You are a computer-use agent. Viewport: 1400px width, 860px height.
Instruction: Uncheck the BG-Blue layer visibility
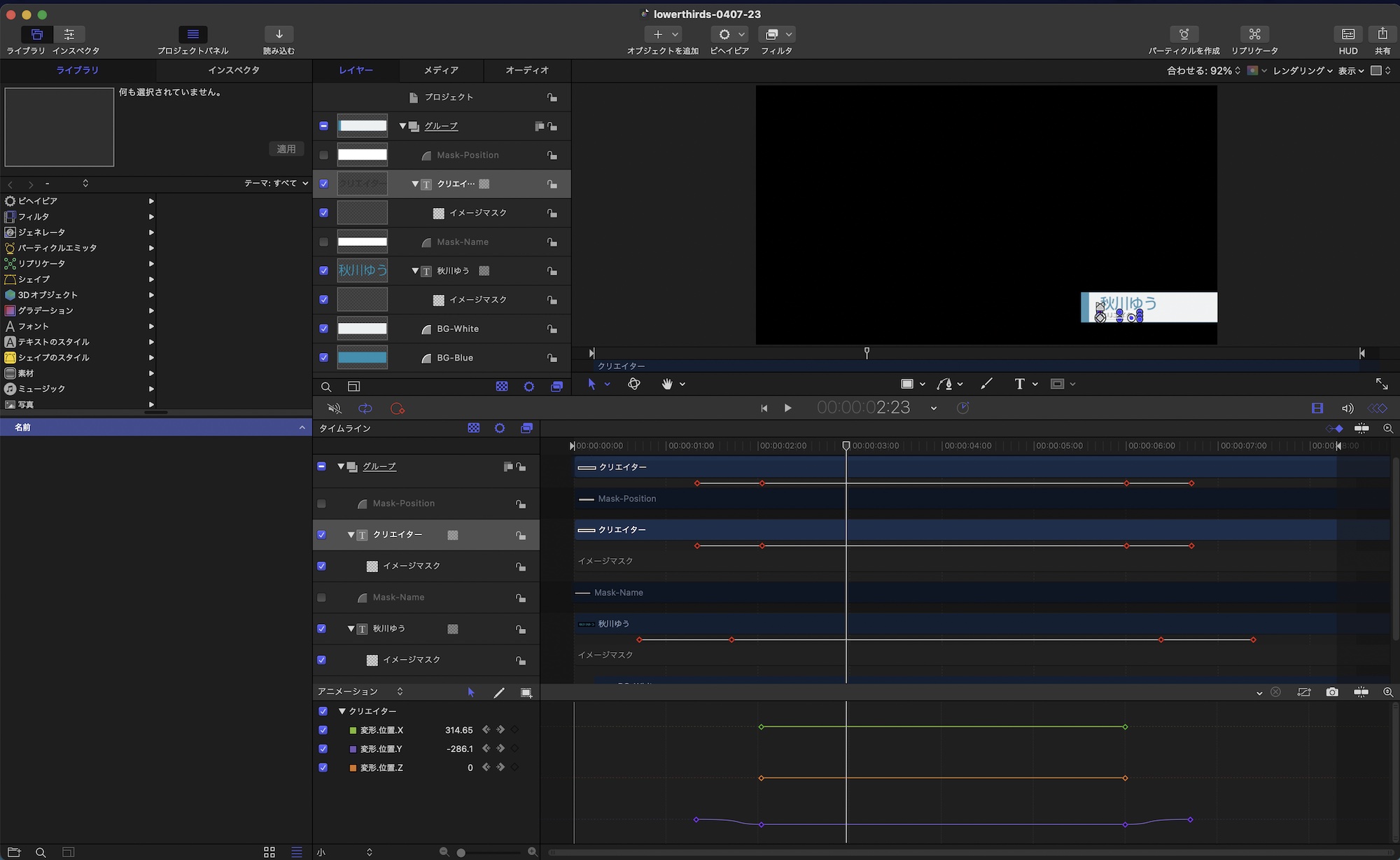[323, 357]
